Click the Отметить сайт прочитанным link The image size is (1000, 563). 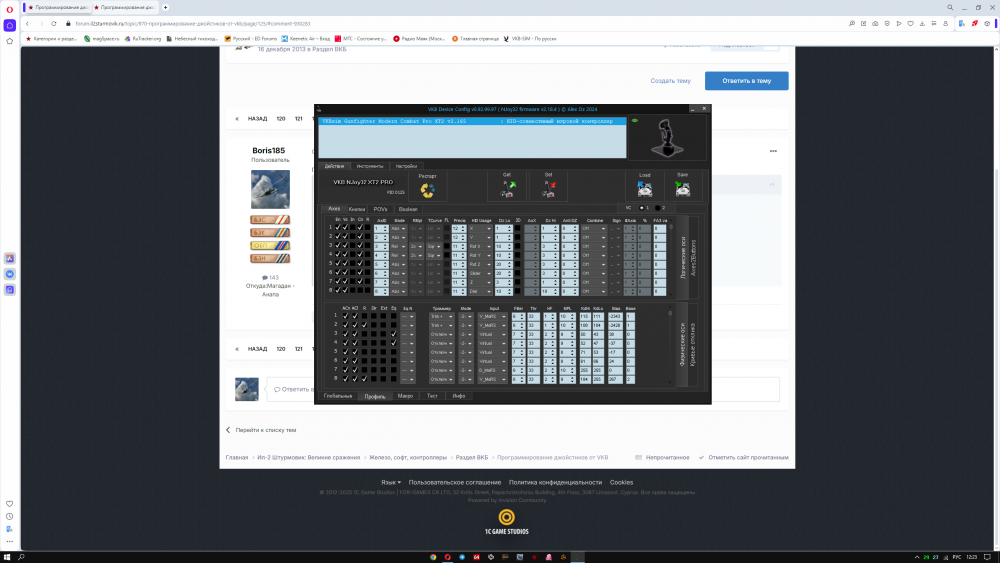(x=744, y=458)
